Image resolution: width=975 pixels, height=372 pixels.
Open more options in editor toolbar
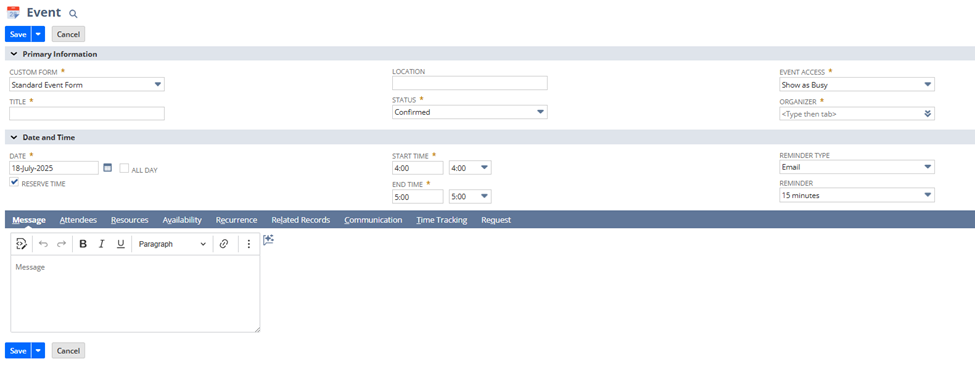tap(249, 244)
